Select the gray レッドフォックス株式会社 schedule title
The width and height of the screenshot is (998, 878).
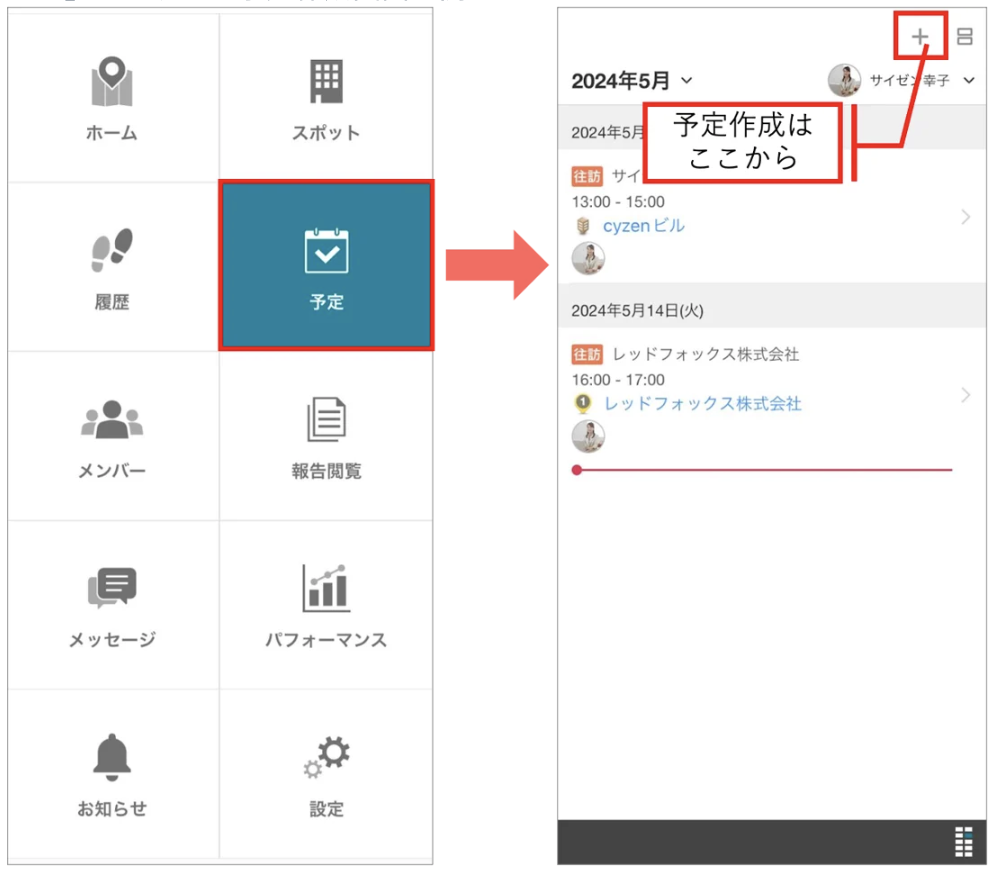click(705, 355)
